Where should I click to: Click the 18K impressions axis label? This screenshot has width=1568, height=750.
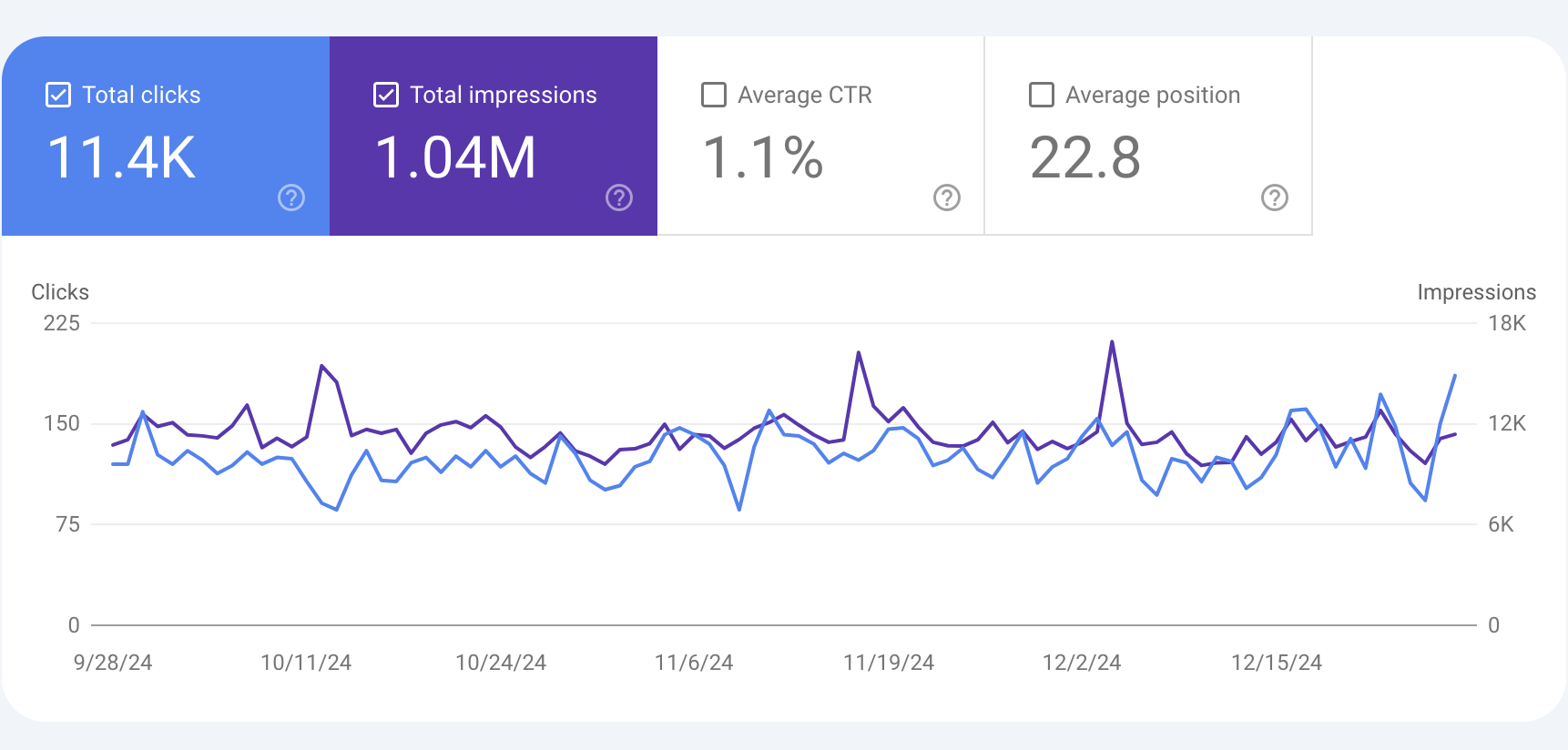click(x=1506, y=323)
